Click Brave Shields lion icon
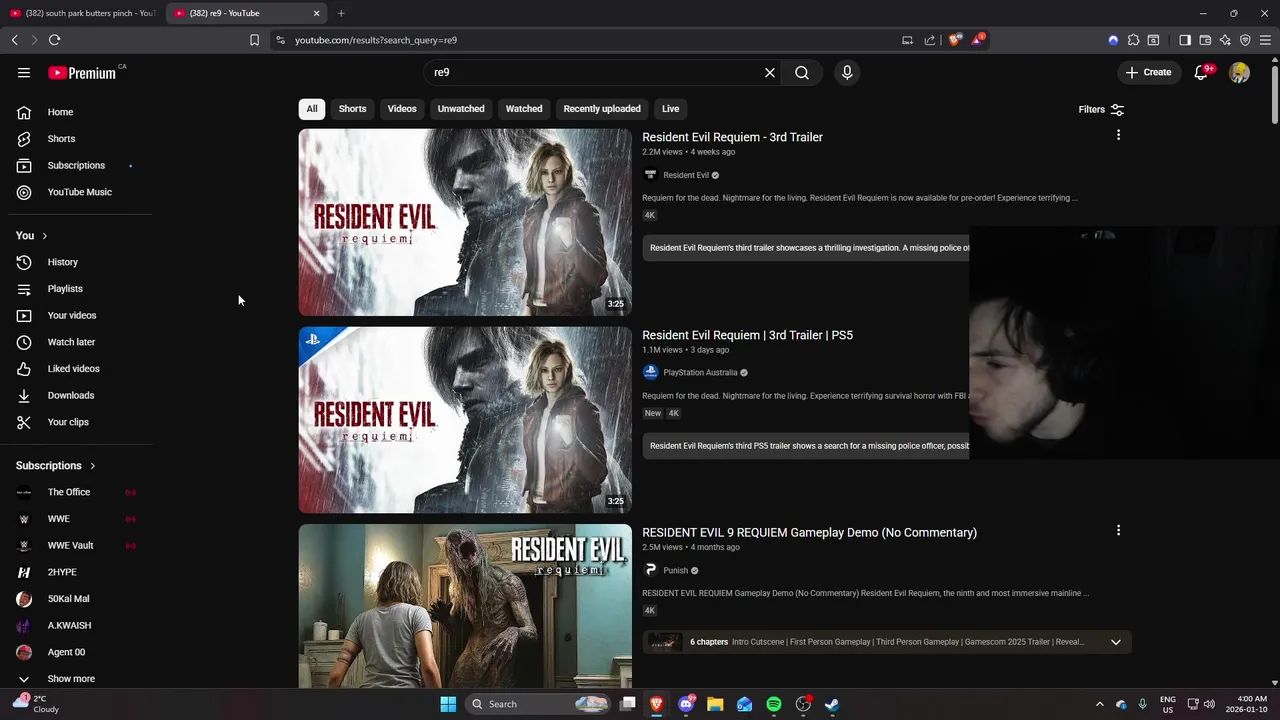 click(954, 40)
